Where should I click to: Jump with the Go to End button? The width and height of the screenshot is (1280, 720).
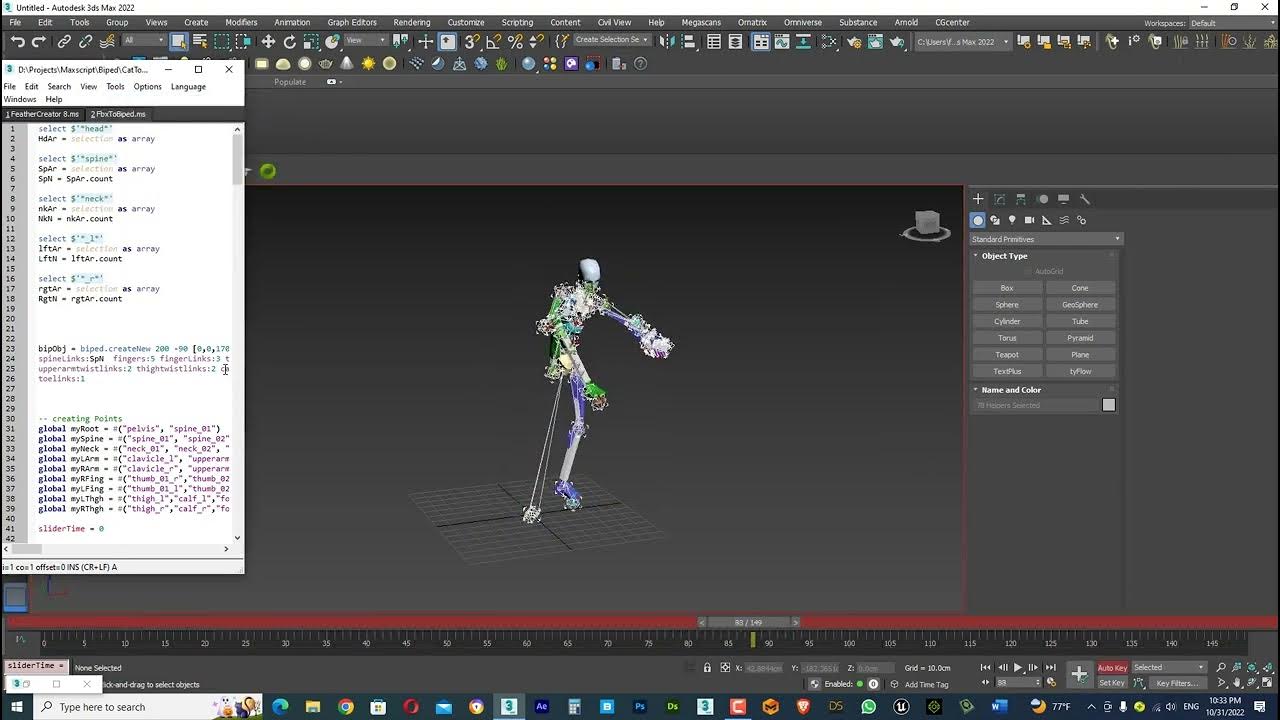[1051, 667]
